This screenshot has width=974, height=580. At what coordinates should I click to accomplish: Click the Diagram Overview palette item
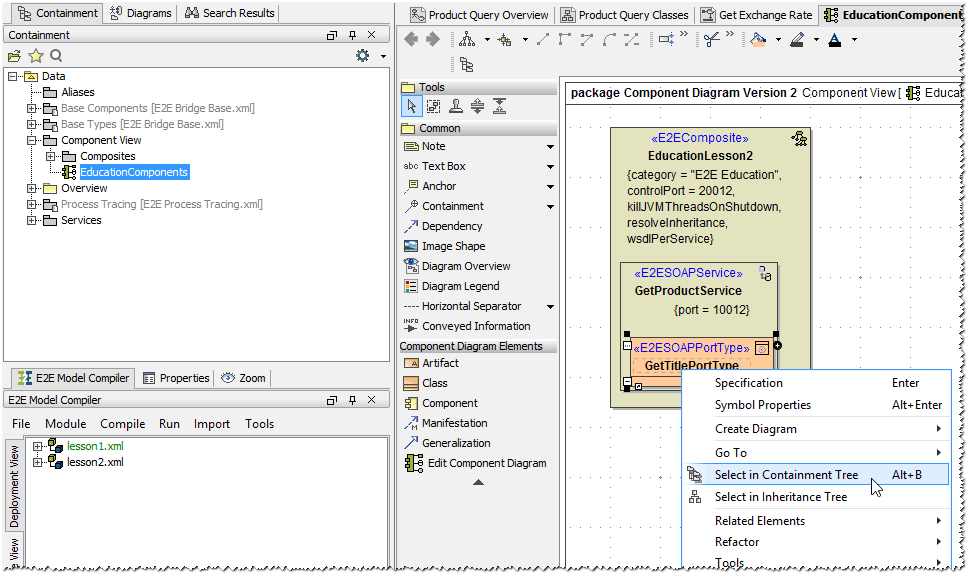point(465,266)
